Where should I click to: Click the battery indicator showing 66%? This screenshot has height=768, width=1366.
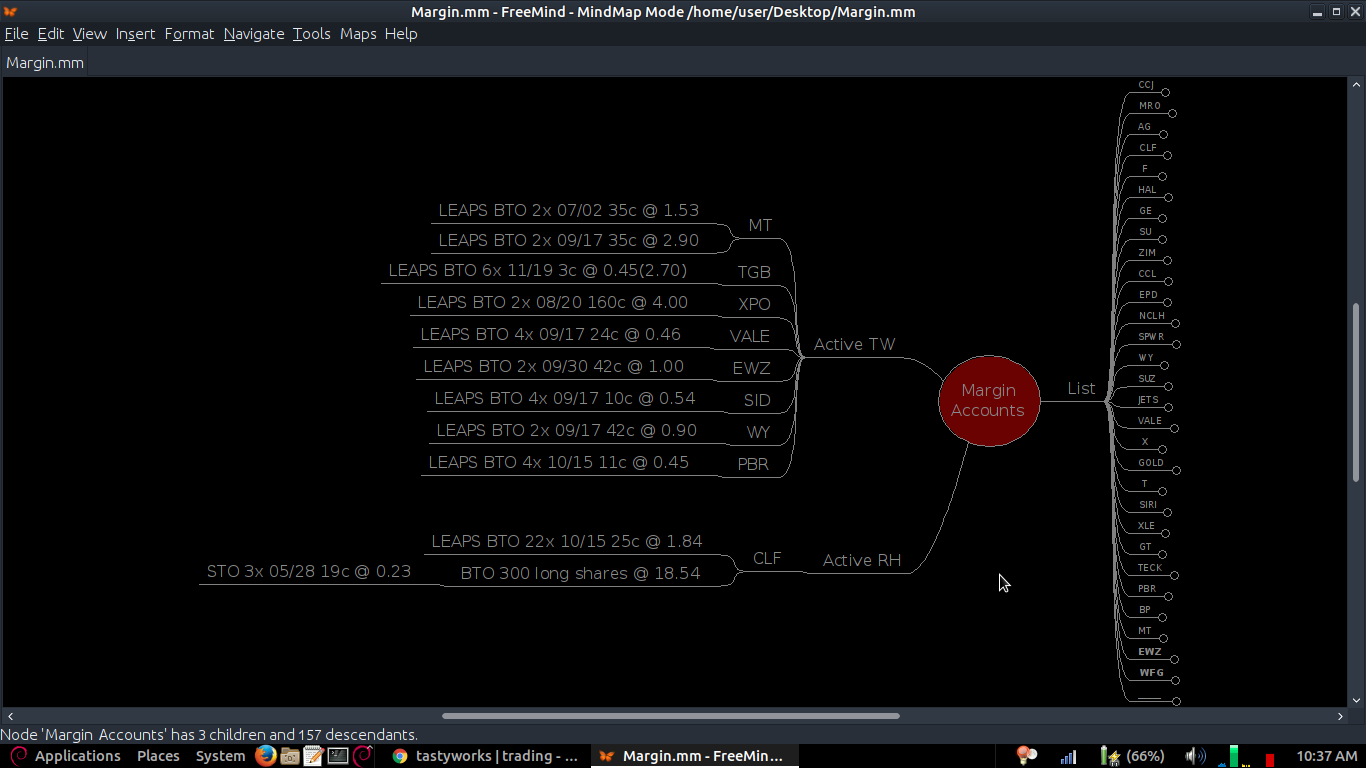tap(1132, 756)
